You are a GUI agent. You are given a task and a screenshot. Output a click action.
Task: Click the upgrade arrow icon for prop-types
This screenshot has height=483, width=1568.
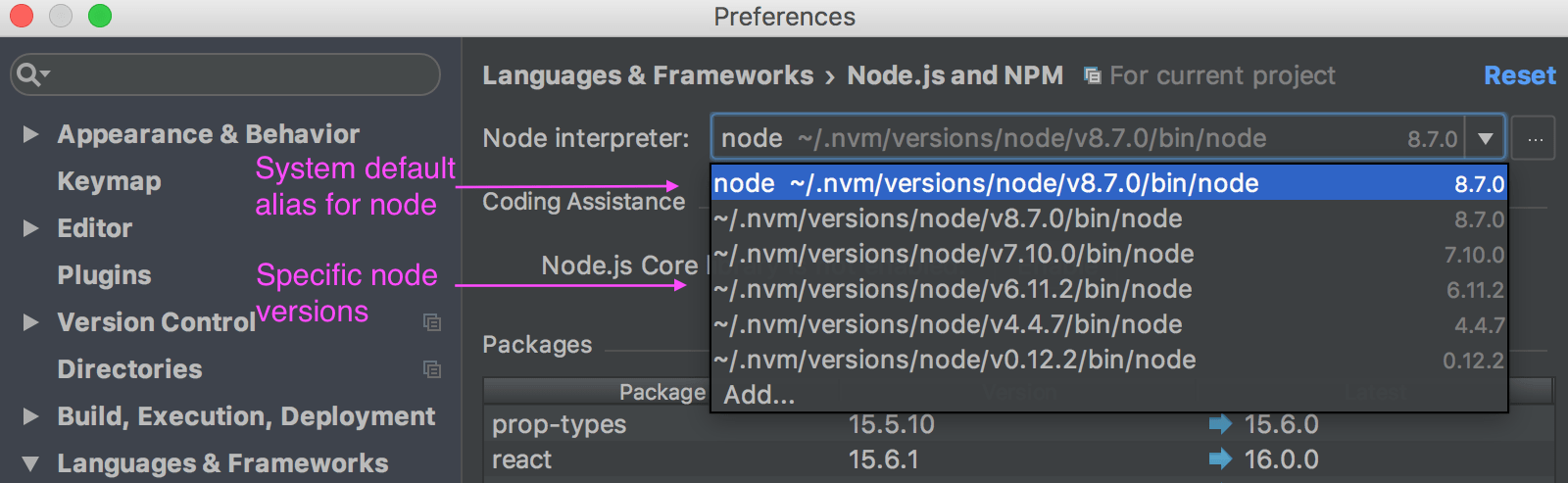click(1220, 424)
